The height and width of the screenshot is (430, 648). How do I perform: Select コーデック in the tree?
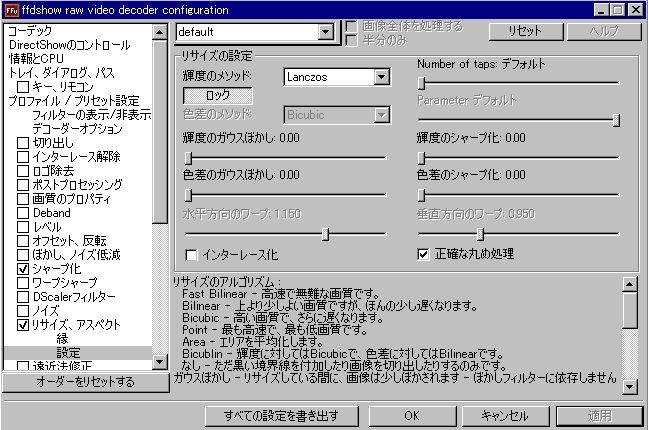(x=30, y=31)
